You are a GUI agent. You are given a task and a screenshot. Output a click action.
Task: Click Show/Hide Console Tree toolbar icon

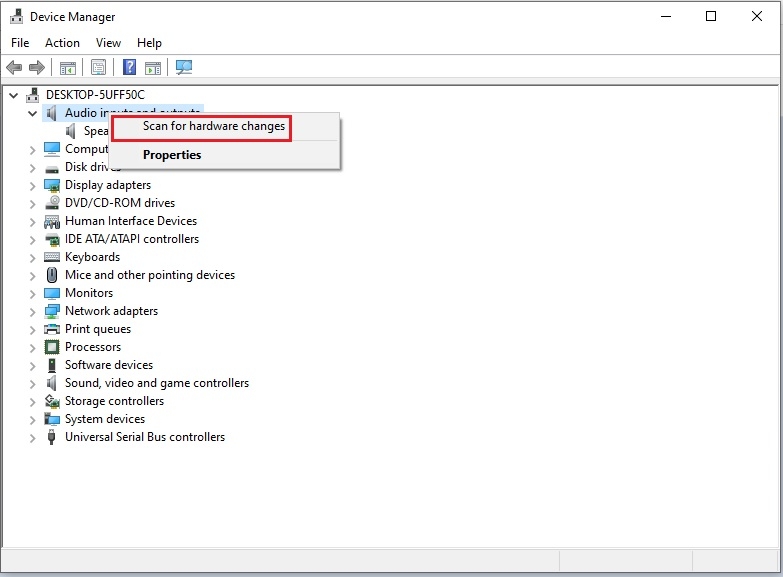click(x=67, y=67)
